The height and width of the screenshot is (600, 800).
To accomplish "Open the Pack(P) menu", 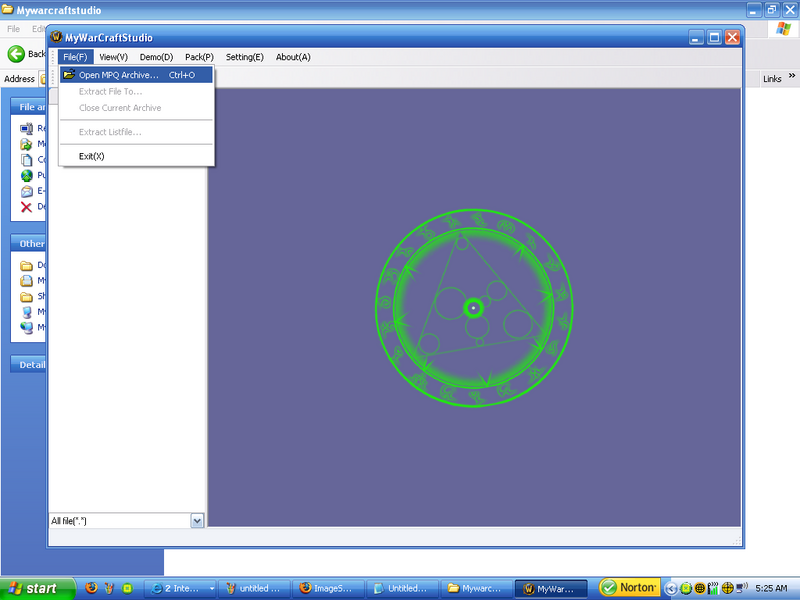I will pos(199,57).
